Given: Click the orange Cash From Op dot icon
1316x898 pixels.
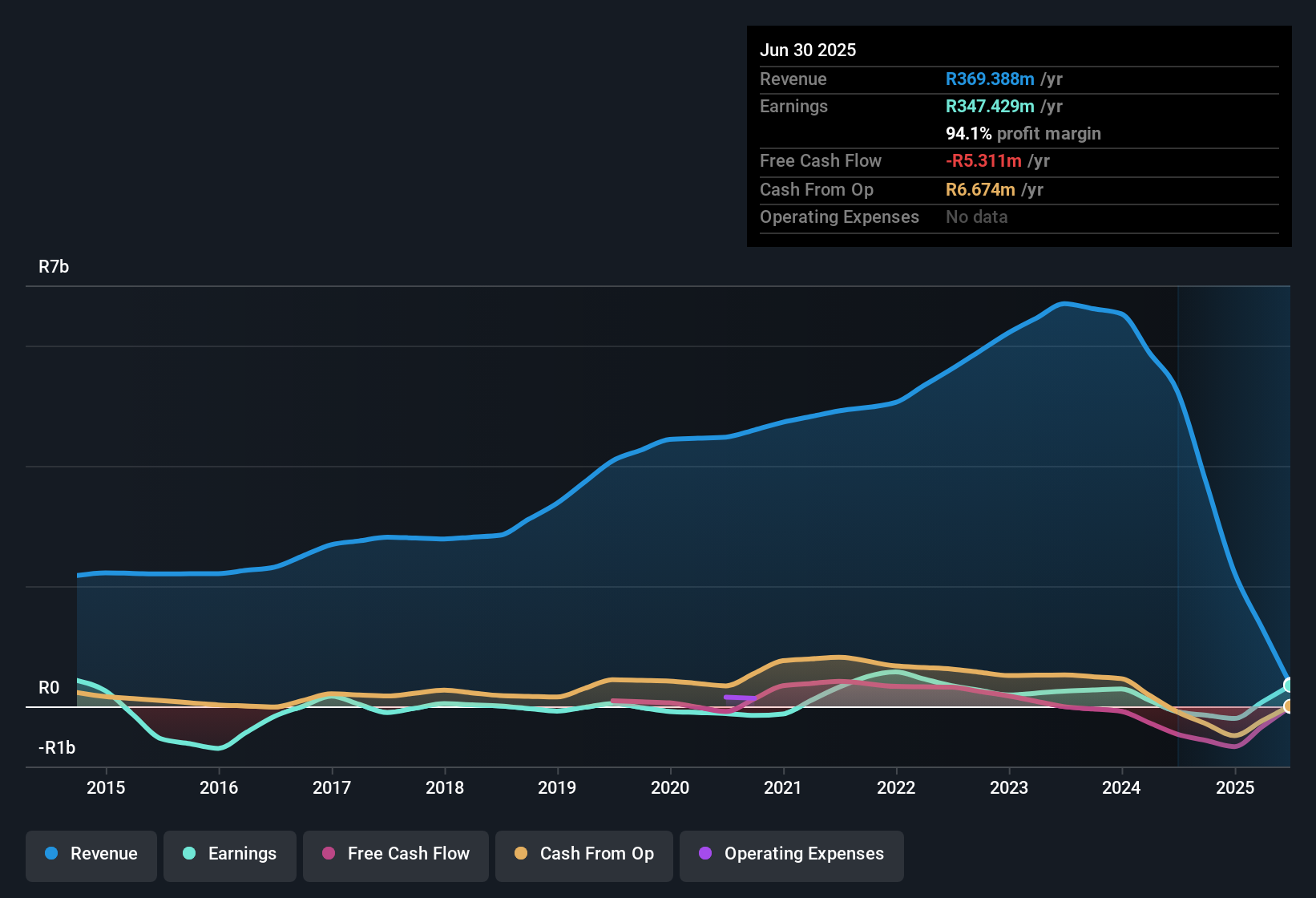Looking at the screenshot, I should [x=522, y=854].
